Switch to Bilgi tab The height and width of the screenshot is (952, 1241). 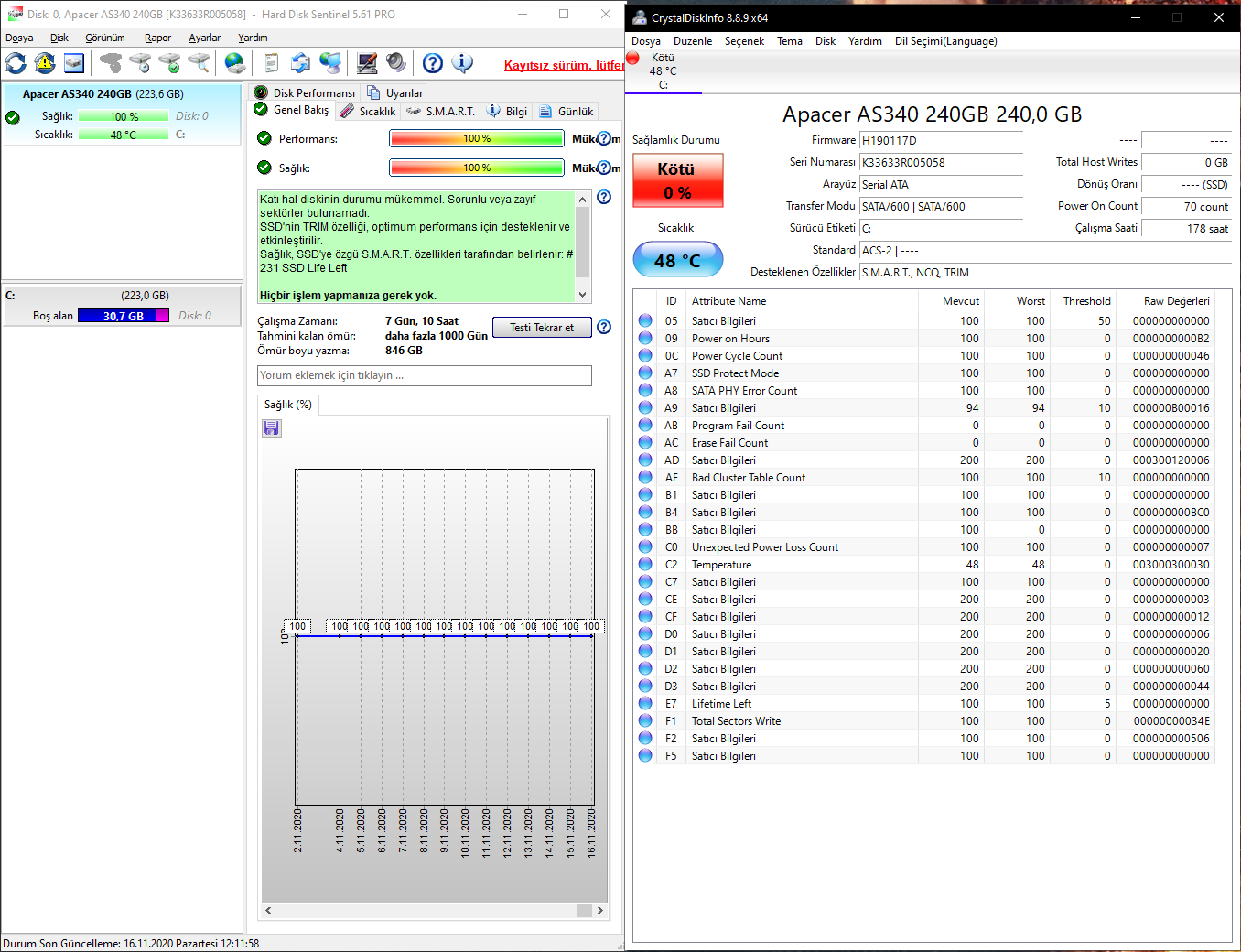507,112
